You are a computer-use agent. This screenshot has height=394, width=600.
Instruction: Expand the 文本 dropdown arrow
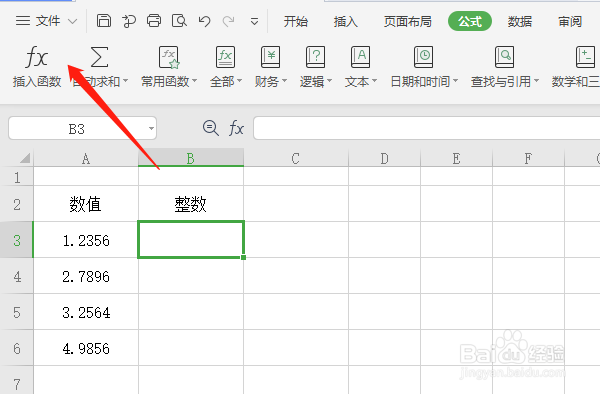[374, 81]
